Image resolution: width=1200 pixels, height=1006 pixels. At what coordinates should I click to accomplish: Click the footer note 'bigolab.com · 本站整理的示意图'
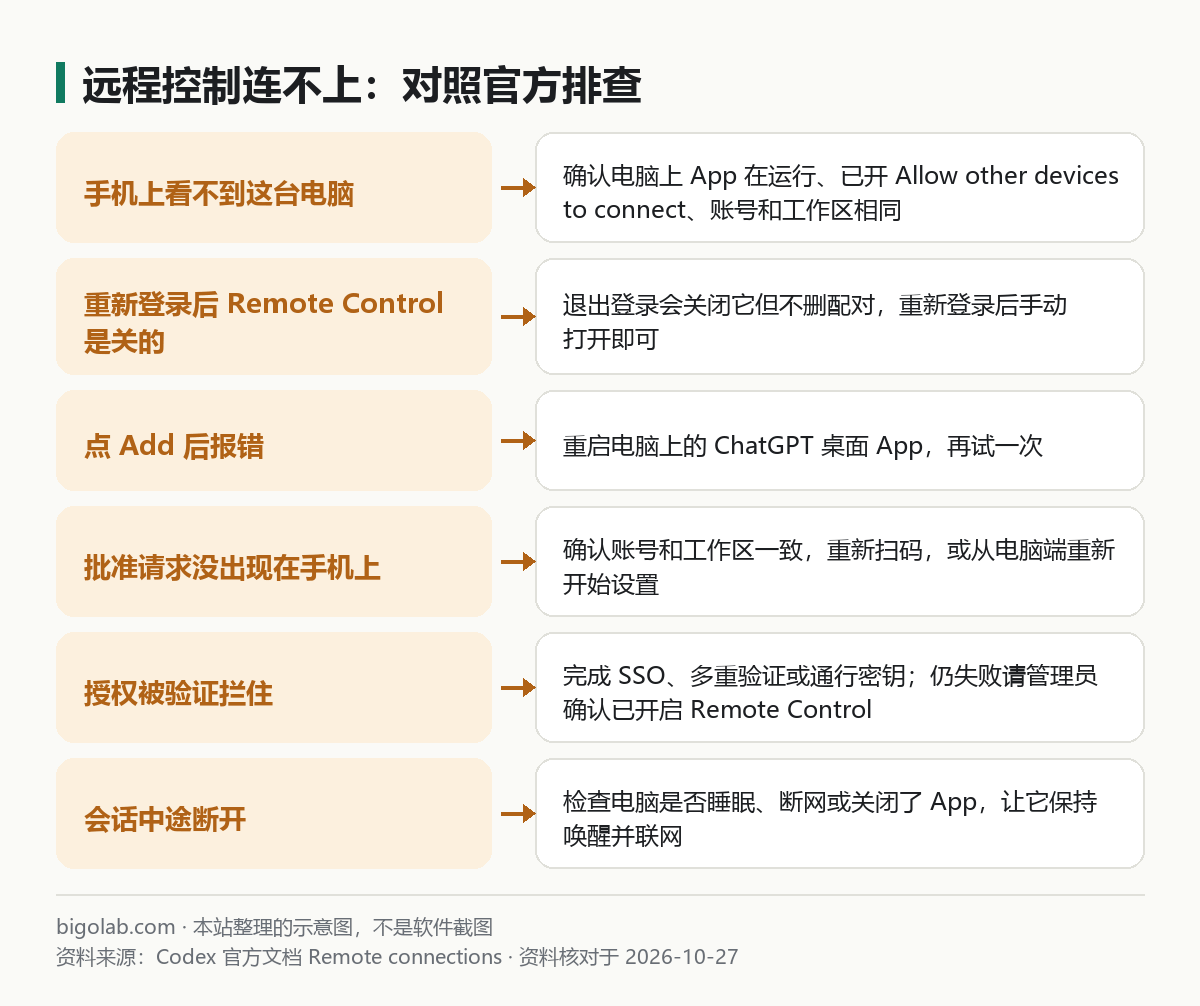[x=275, y=927]
